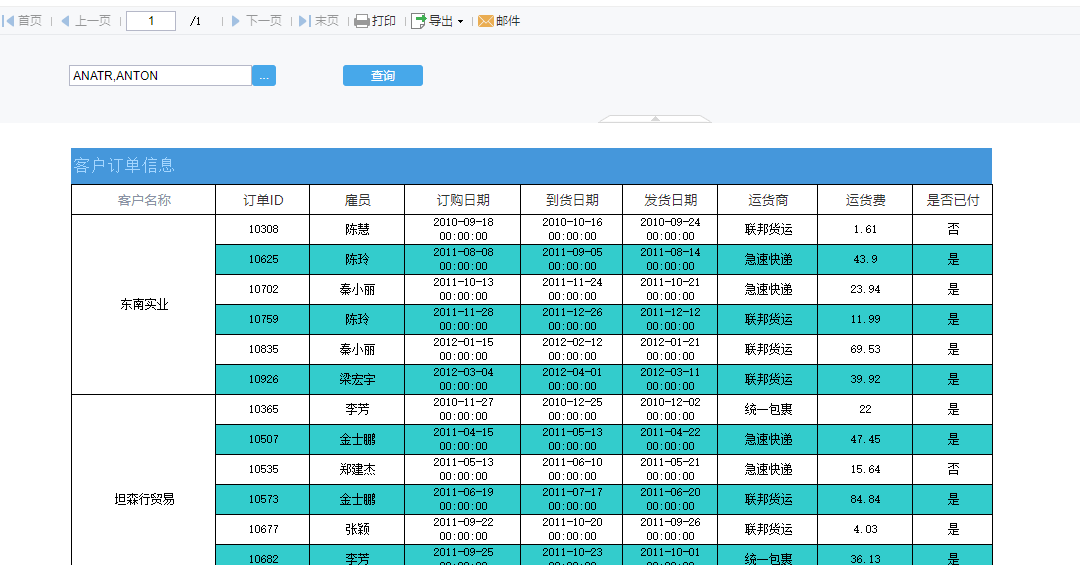
Task: Open the export dropdown arrow
Action: (x=460, y=22)
